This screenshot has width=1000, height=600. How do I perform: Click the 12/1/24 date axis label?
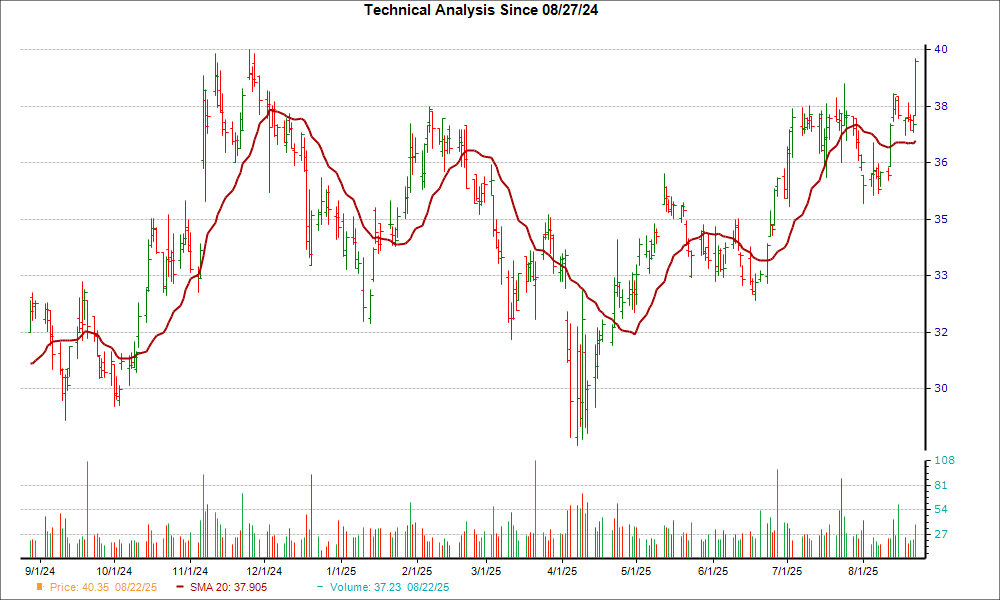click(x=265, y=571)
